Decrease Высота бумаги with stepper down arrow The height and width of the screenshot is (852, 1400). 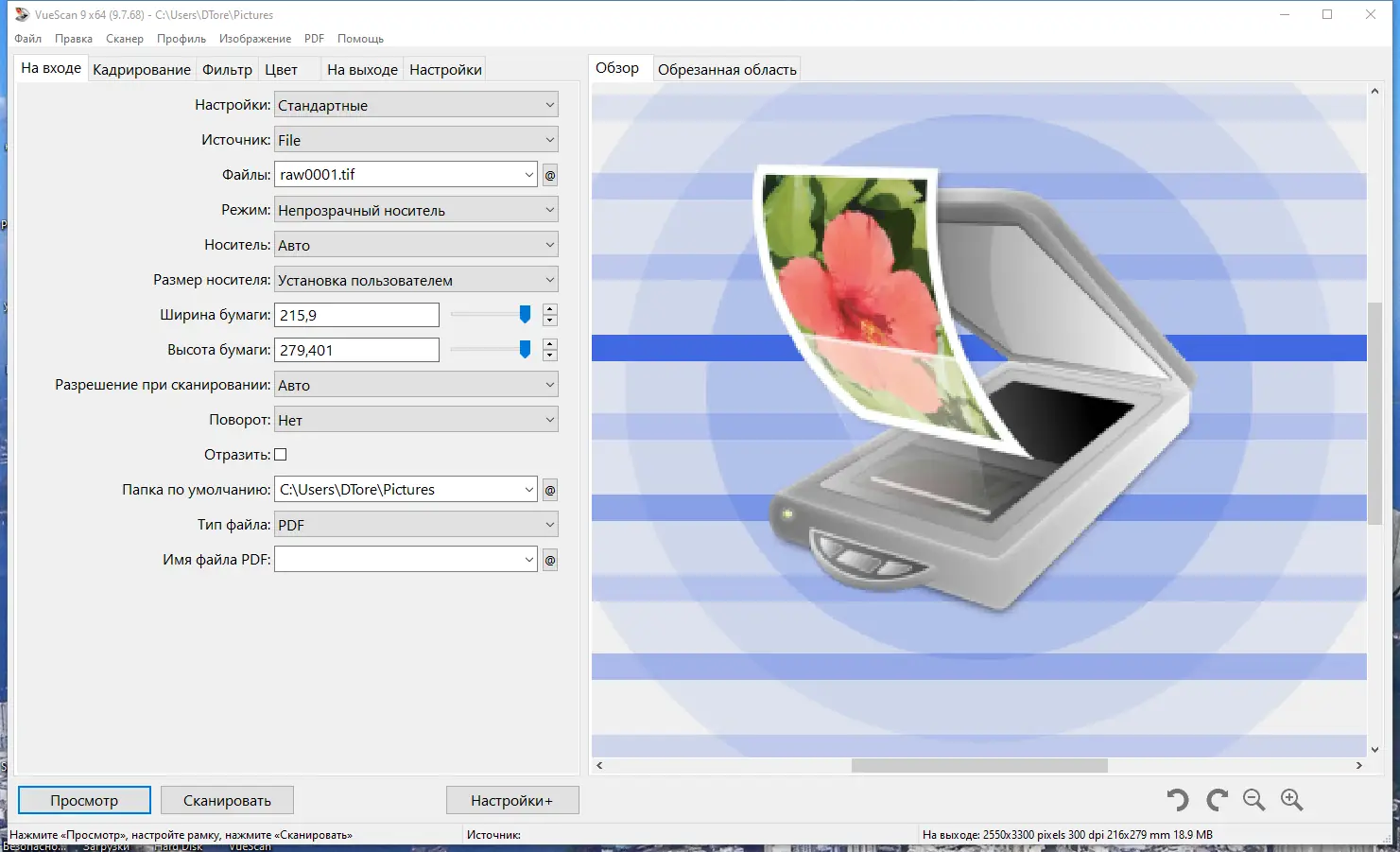pyautogui.click(x=550, y=356)
